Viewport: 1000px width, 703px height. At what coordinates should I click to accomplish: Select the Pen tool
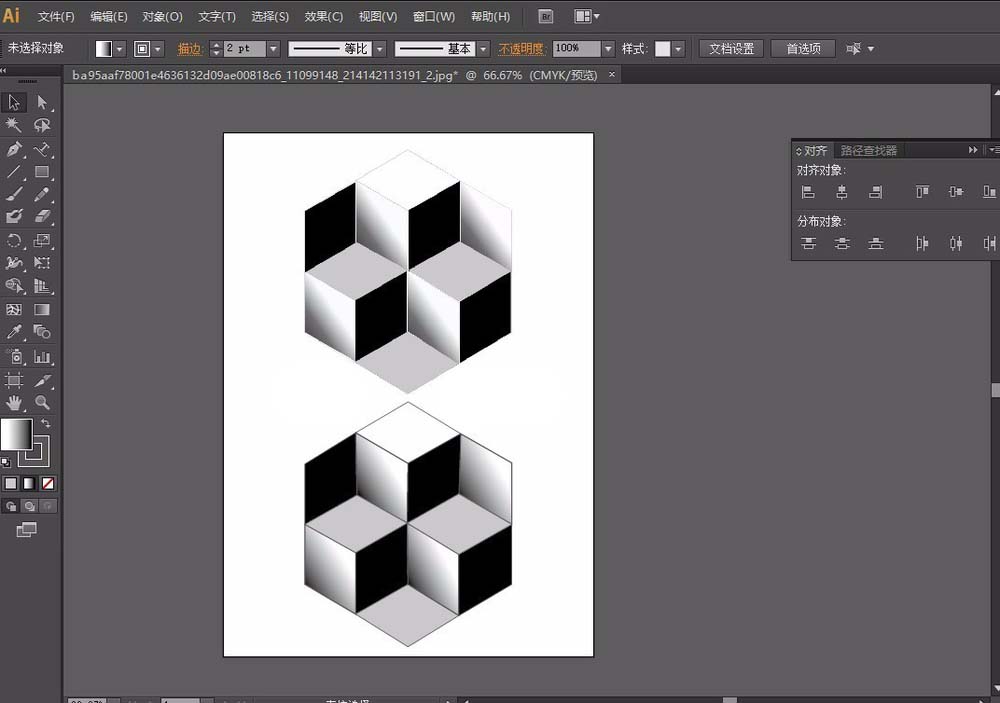click(x=13, y=149)
